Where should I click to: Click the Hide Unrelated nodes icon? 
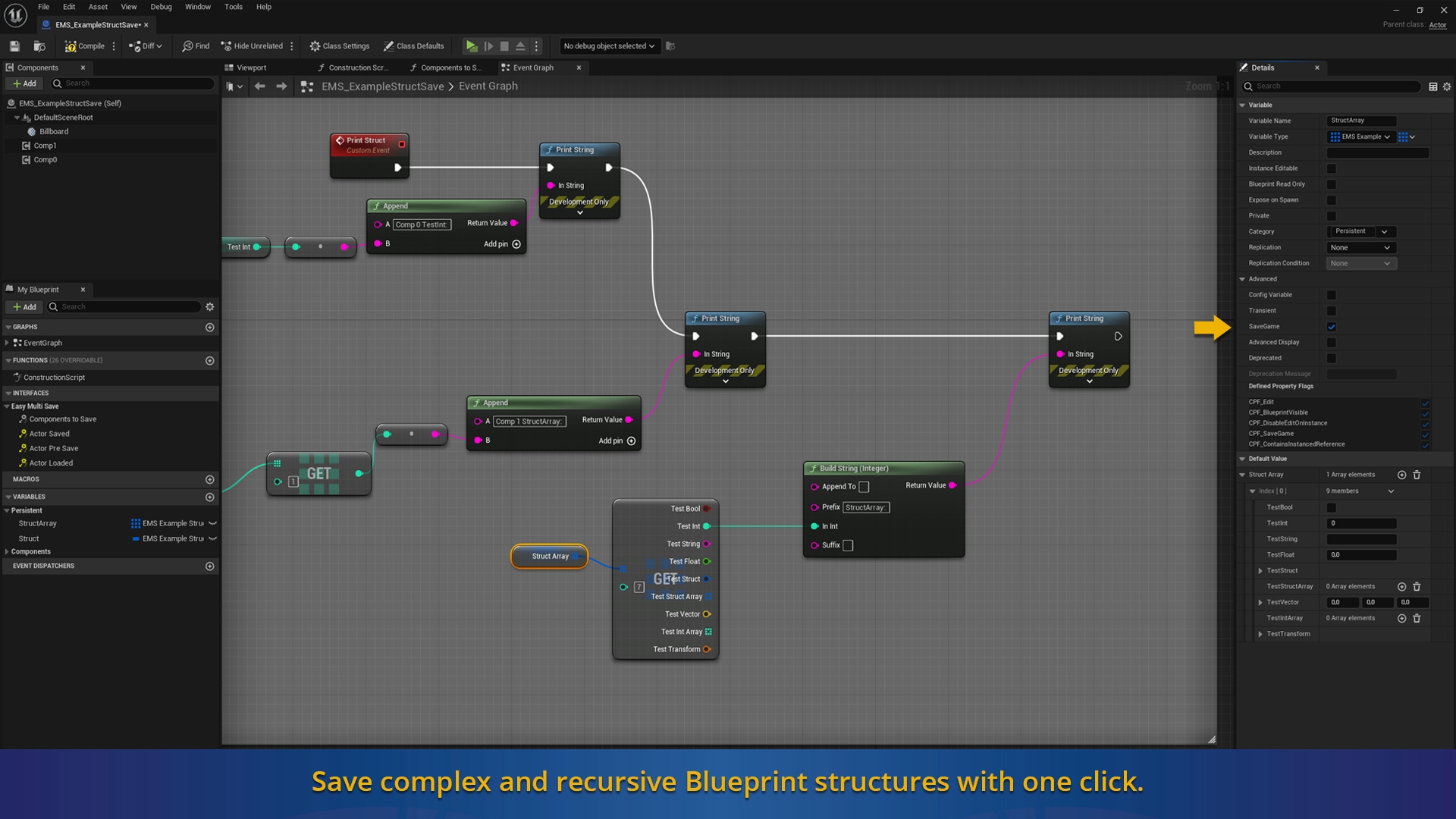(225, 46)
